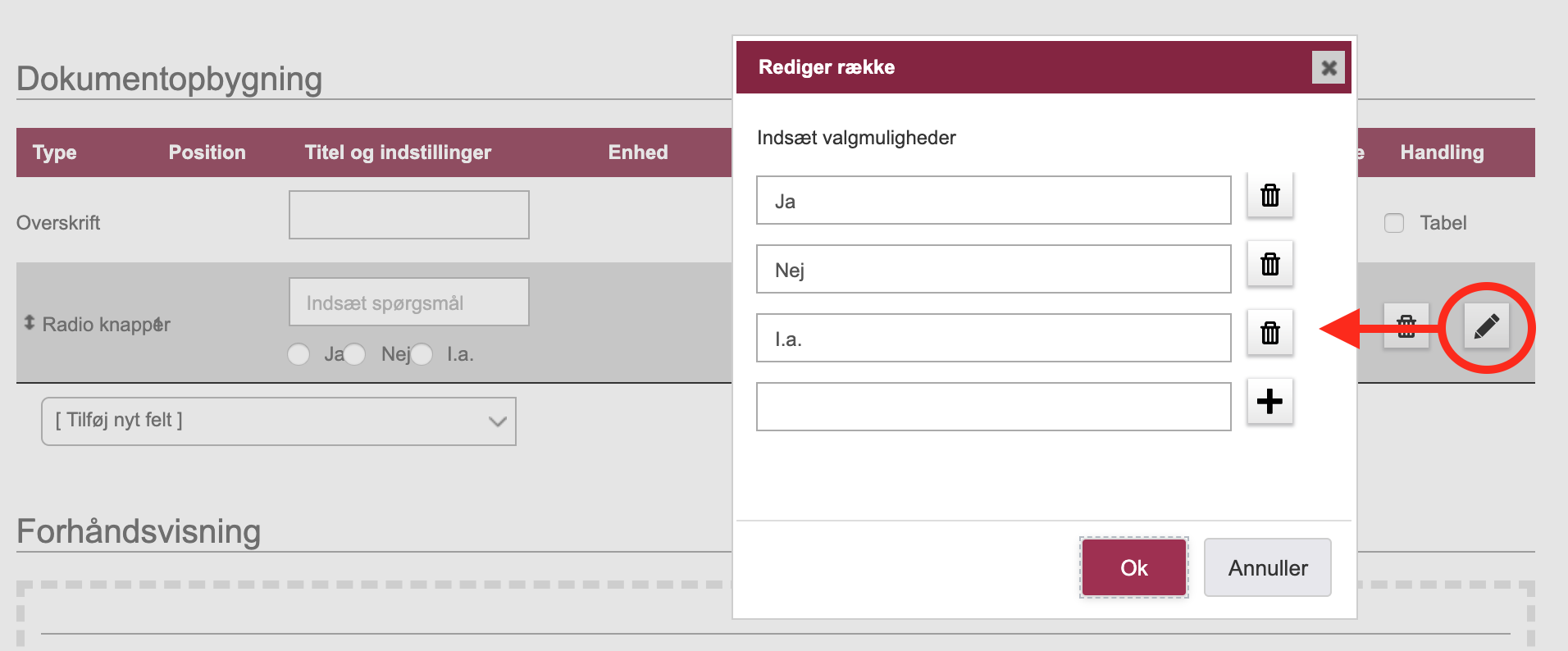Open the 'Tilføj nyt felt' dropdown

[279, 421]
